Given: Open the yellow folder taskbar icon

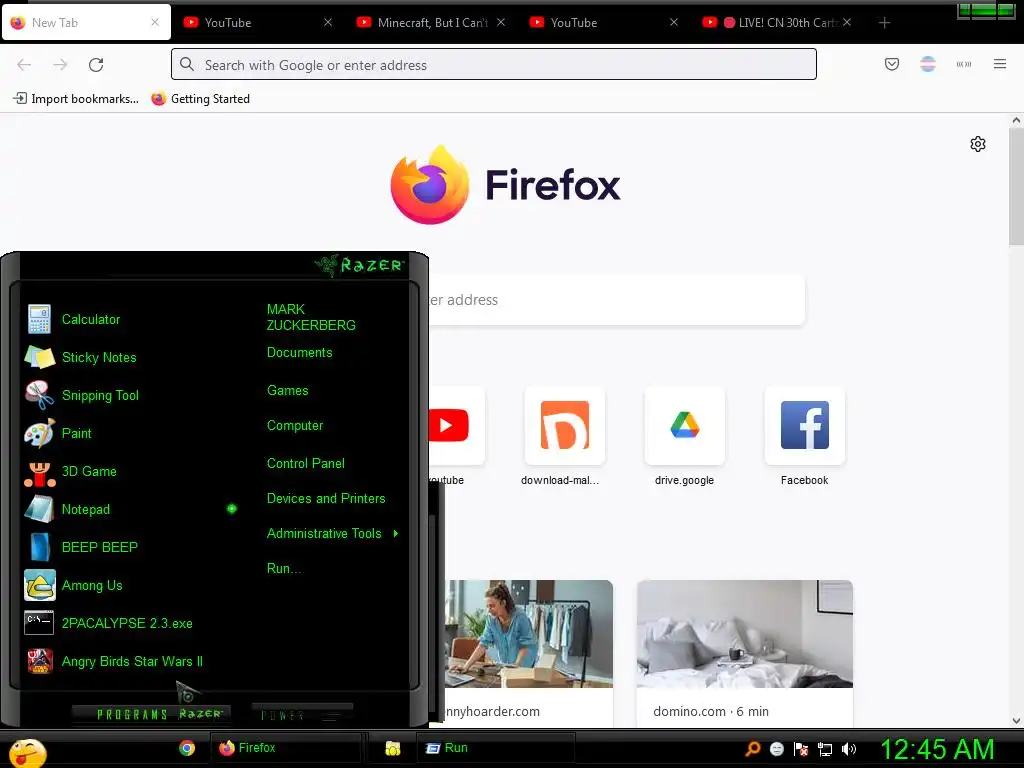Looking at the screenshot, I should coord(392,748).
